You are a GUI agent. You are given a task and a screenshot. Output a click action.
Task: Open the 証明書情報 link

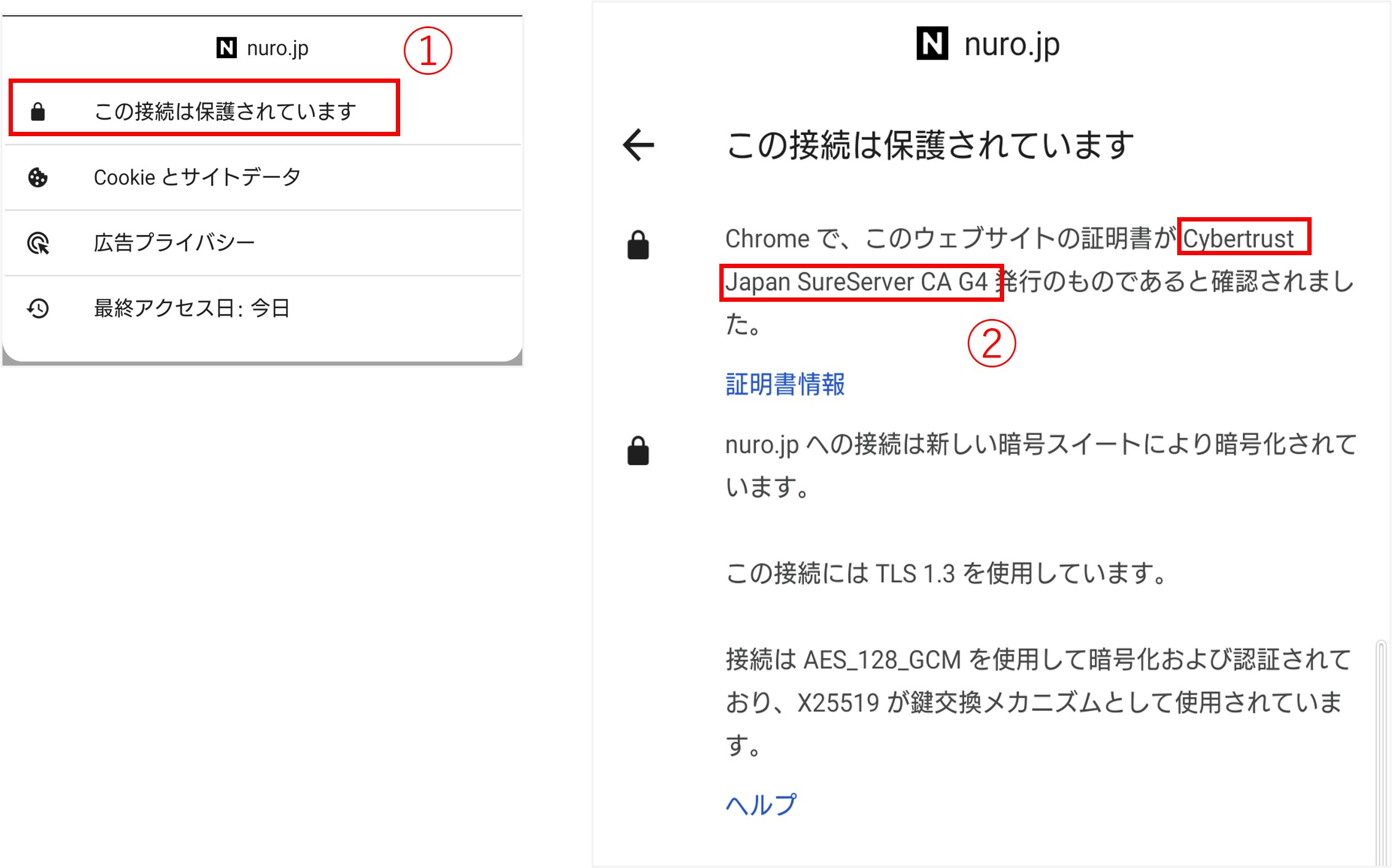(785, 385)
